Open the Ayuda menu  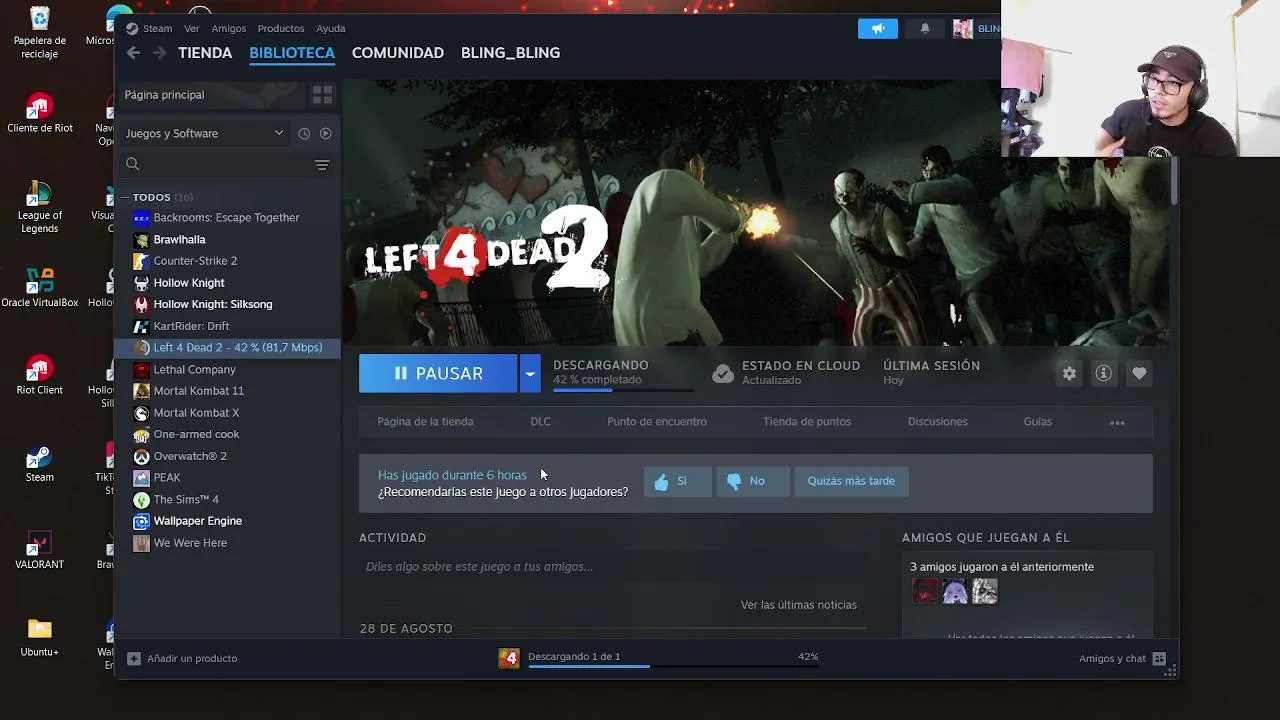tap(331, 28)
